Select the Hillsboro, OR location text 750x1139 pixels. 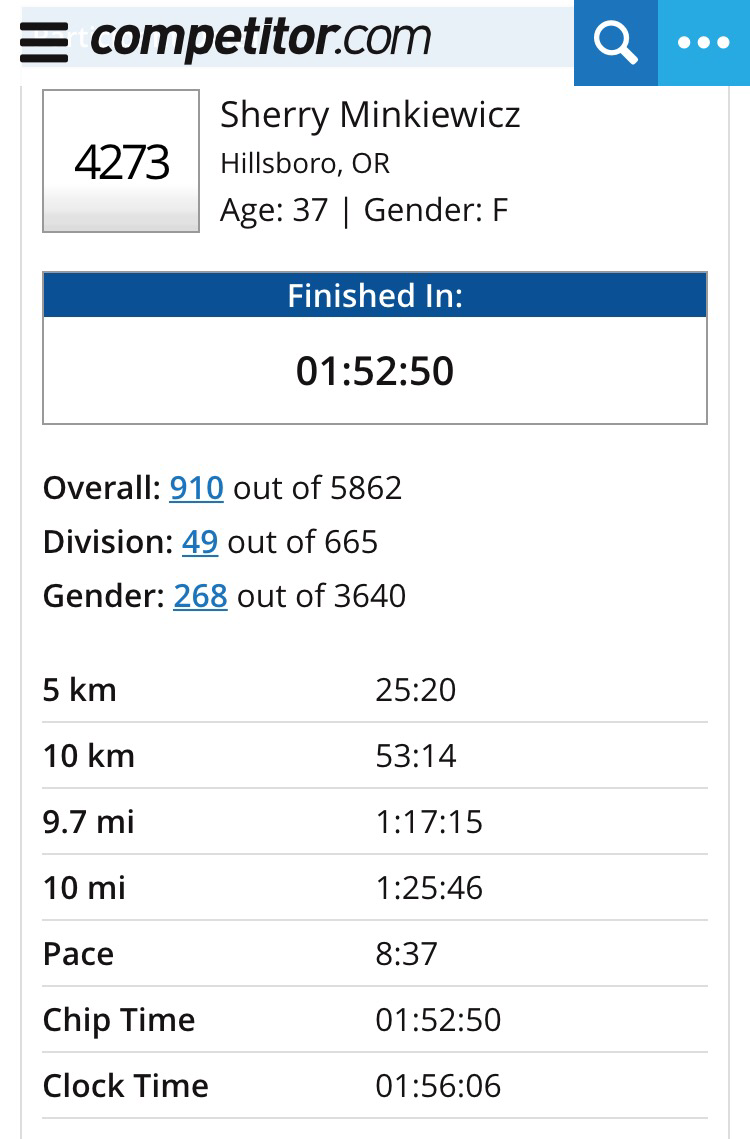[305, 163]
